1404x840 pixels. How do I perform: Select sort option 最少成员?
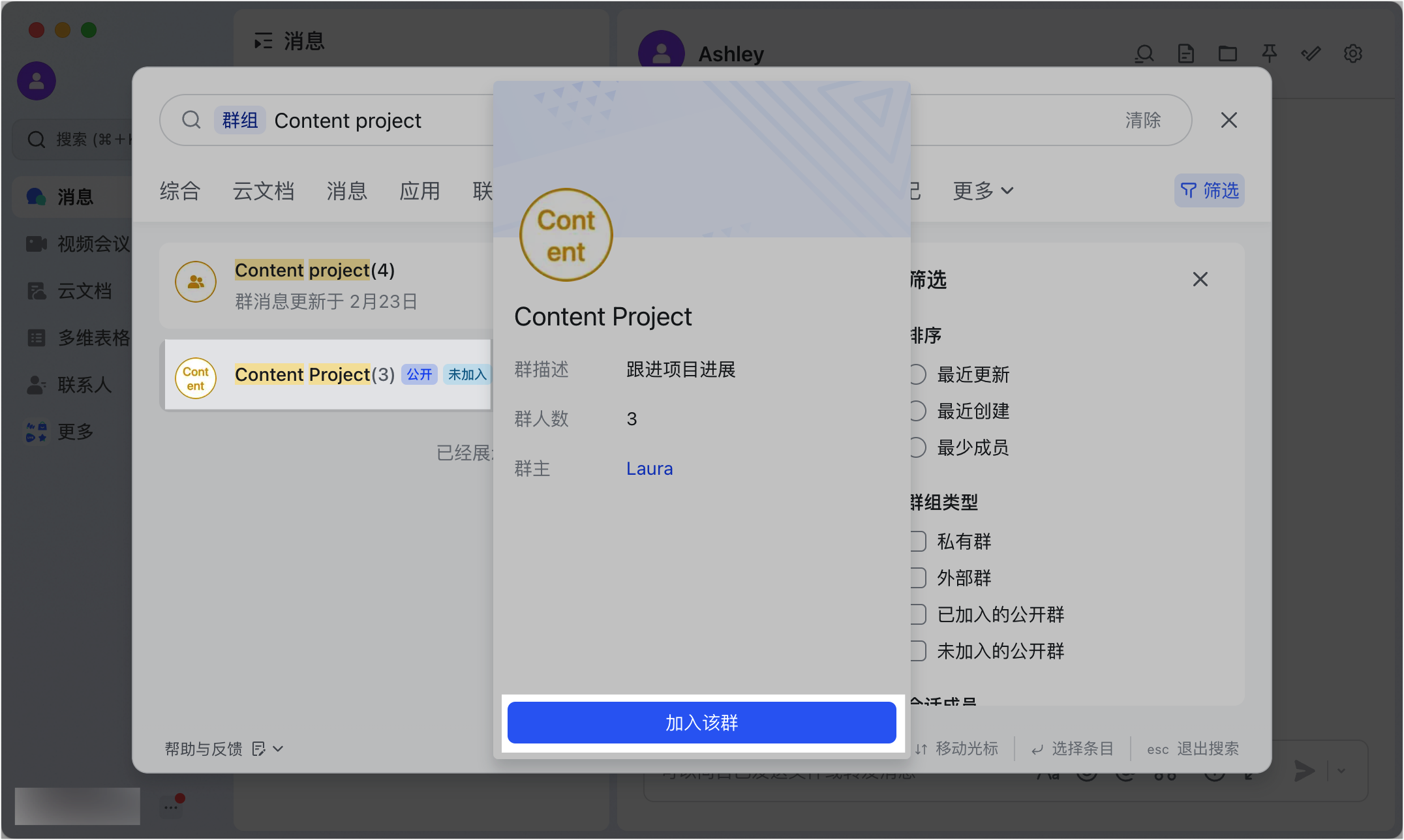click(917, 447)
